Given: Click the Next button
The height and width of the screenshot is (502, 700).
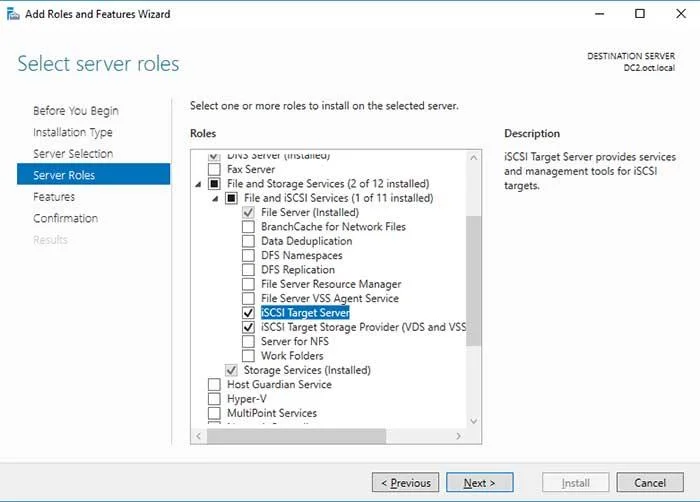Looking at the screenshot, I should click(x=479, y=482).
